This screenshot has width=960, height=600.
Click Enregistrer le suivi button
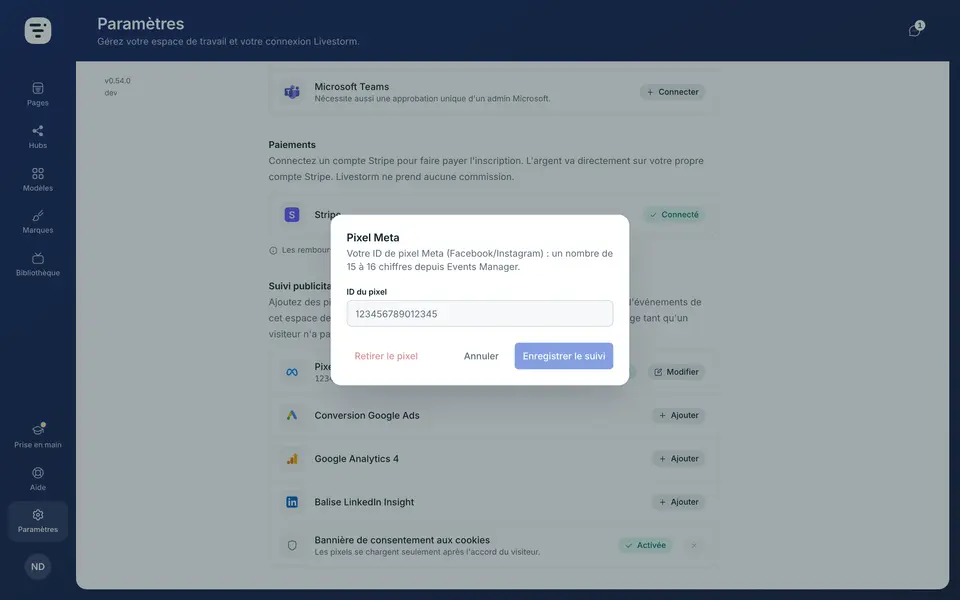pyautogui.click(x=564, y=356)
